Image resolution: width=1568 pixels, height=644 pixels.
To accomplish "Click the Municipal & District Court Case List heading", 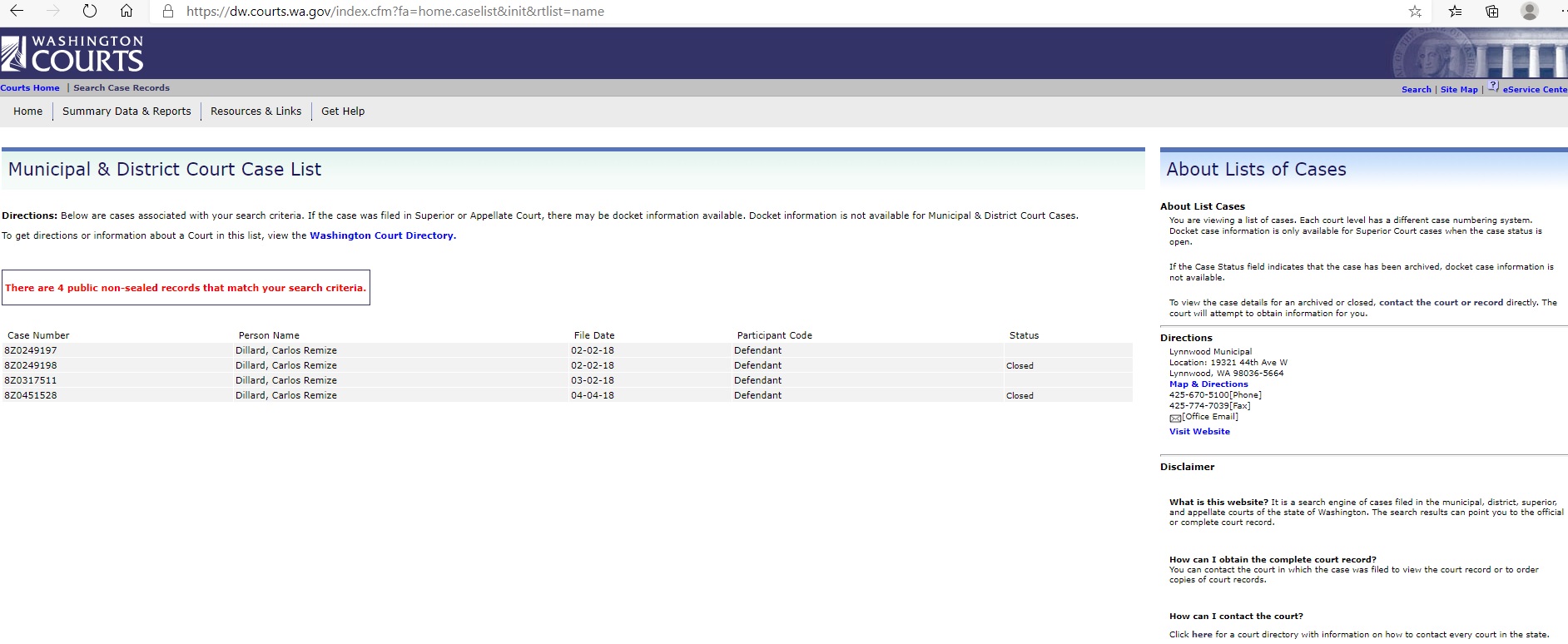I will (165, 170).
